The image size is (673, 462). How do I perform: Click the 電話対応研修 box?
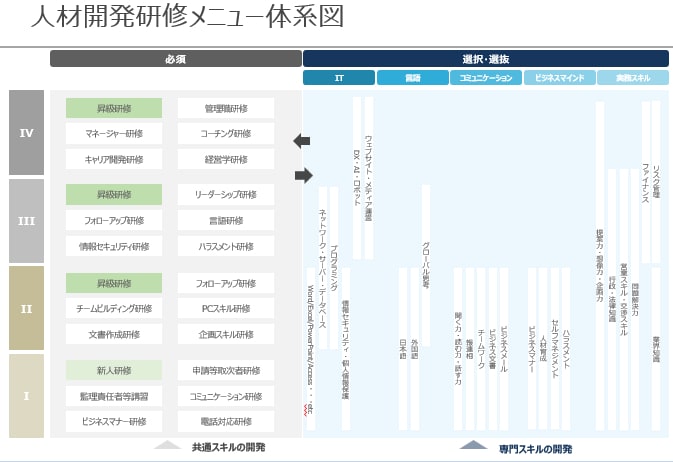[226, 421]
